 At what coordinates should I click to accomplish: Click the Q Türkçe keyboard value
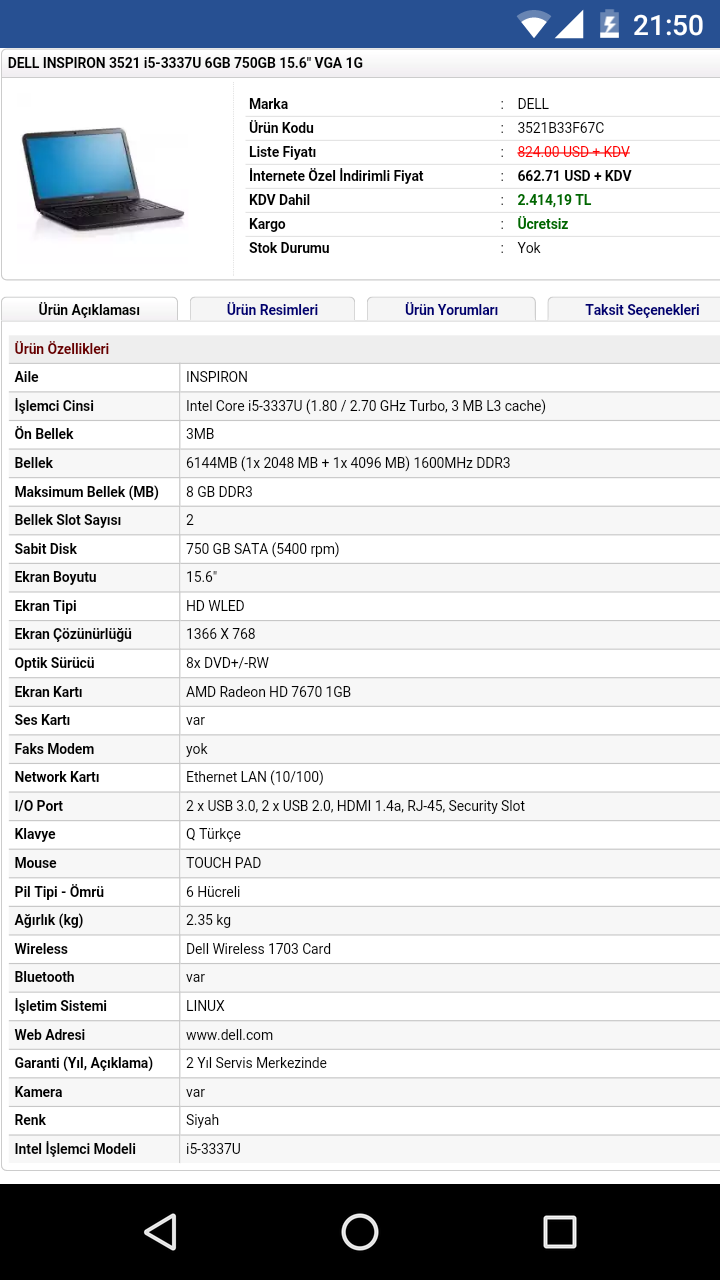(213, 834)
